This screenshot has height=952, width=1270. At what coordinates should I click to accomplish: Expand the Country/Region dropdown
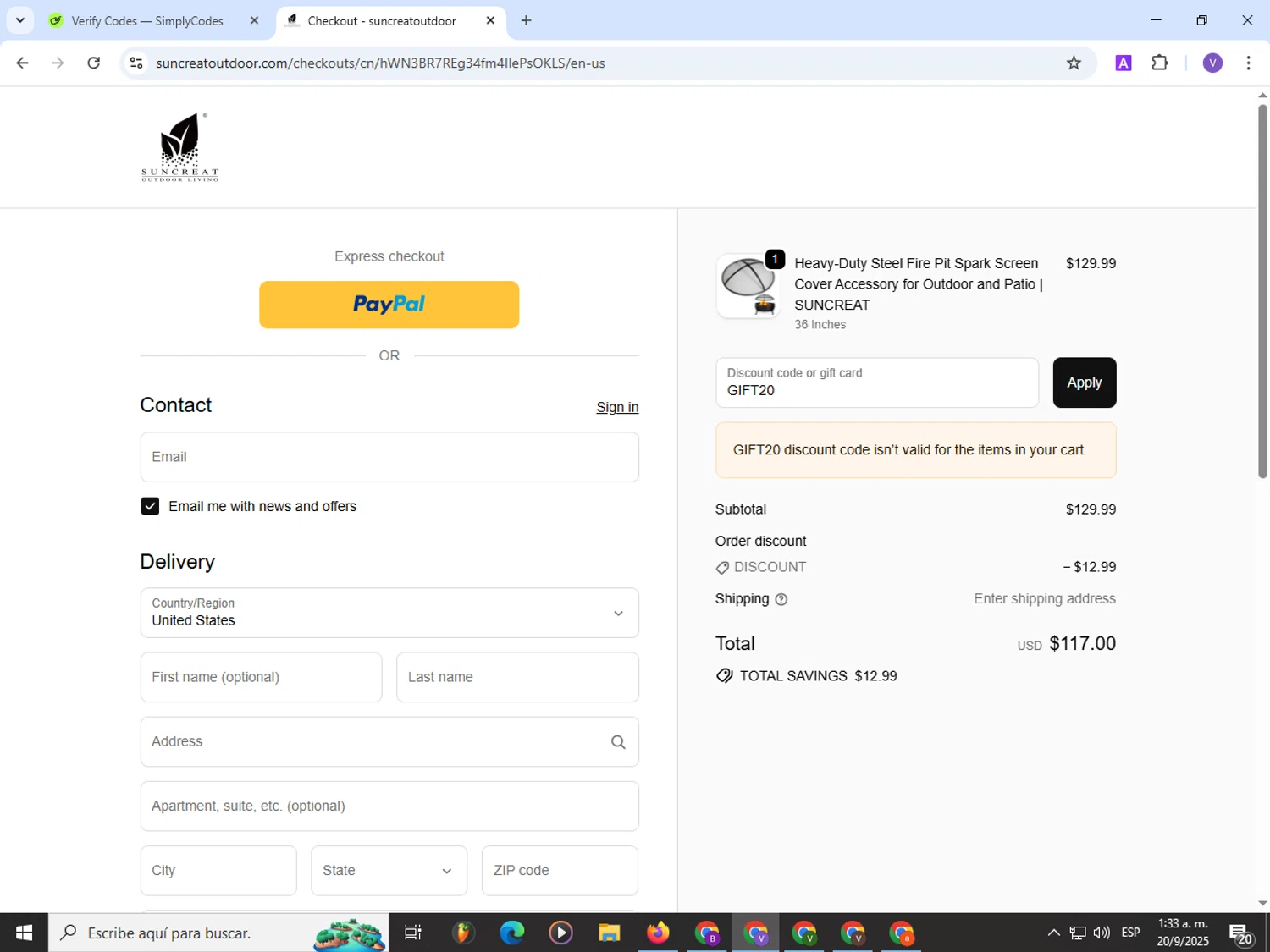click(x=389, y=613)
